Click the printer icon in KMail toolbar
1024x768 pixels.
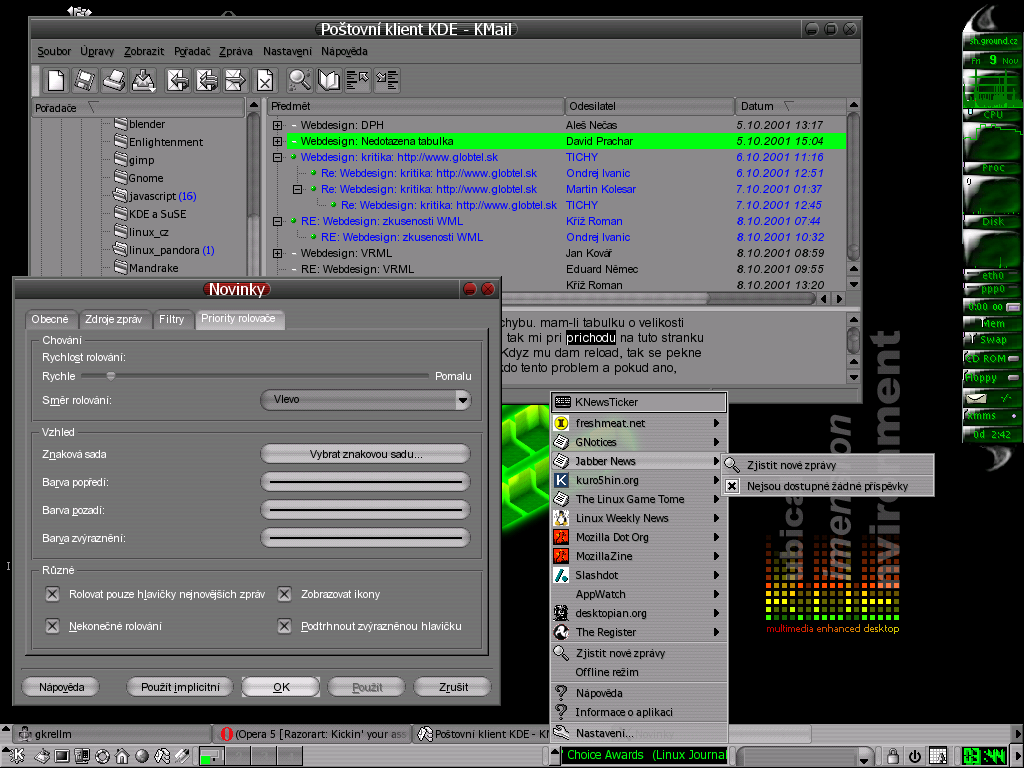click(x=114, y=80)
